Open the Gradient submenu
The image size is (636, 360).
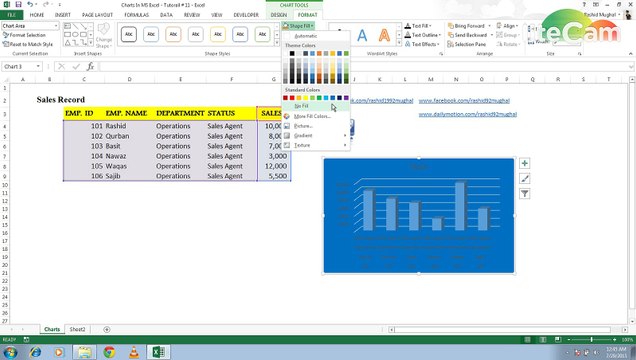tap(316, 135)
